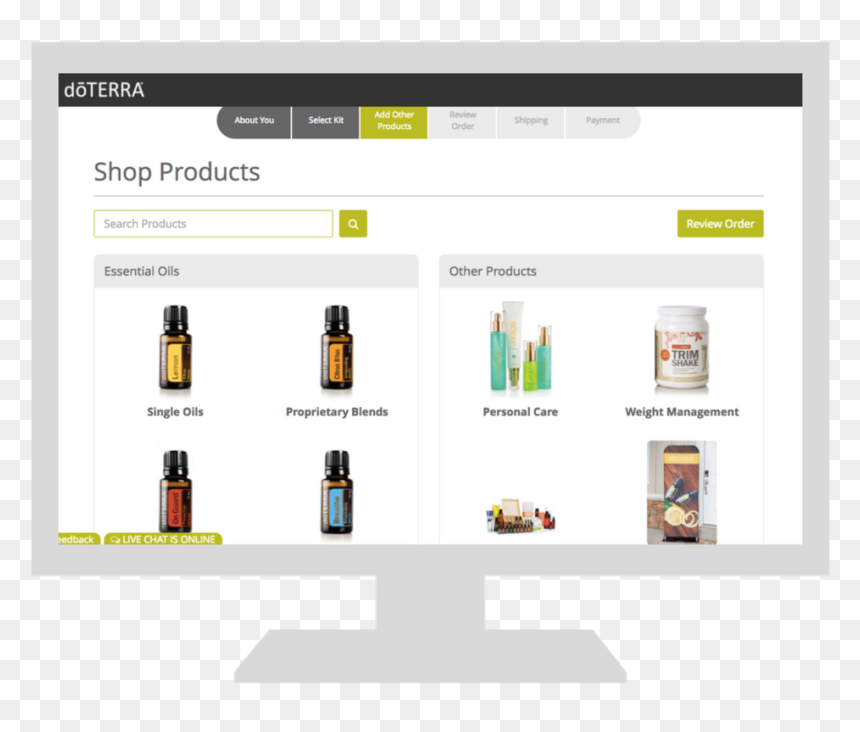Click the Other Products panel header

601,271
